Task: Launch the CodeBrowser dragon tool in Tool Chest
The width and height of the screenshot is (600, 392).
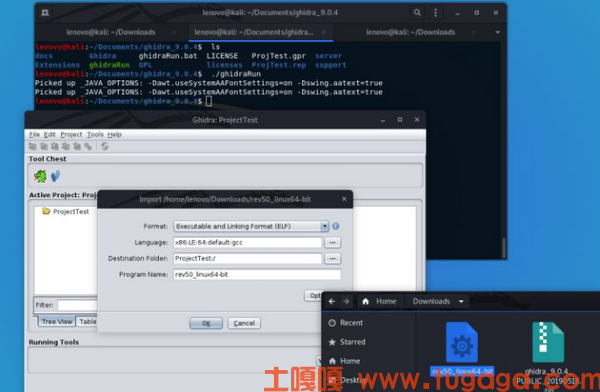Action: click(40, 176)
